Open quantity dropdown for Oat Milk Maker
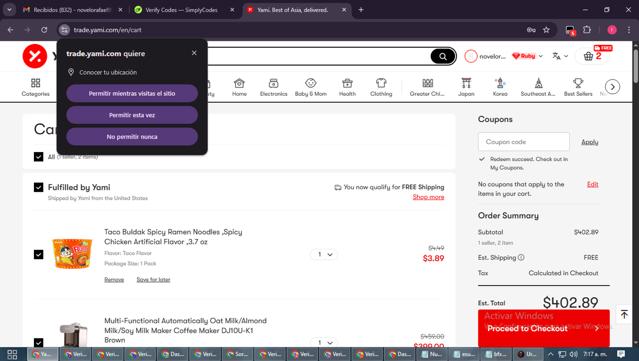The image size is (639, 361). click(324, 342)
